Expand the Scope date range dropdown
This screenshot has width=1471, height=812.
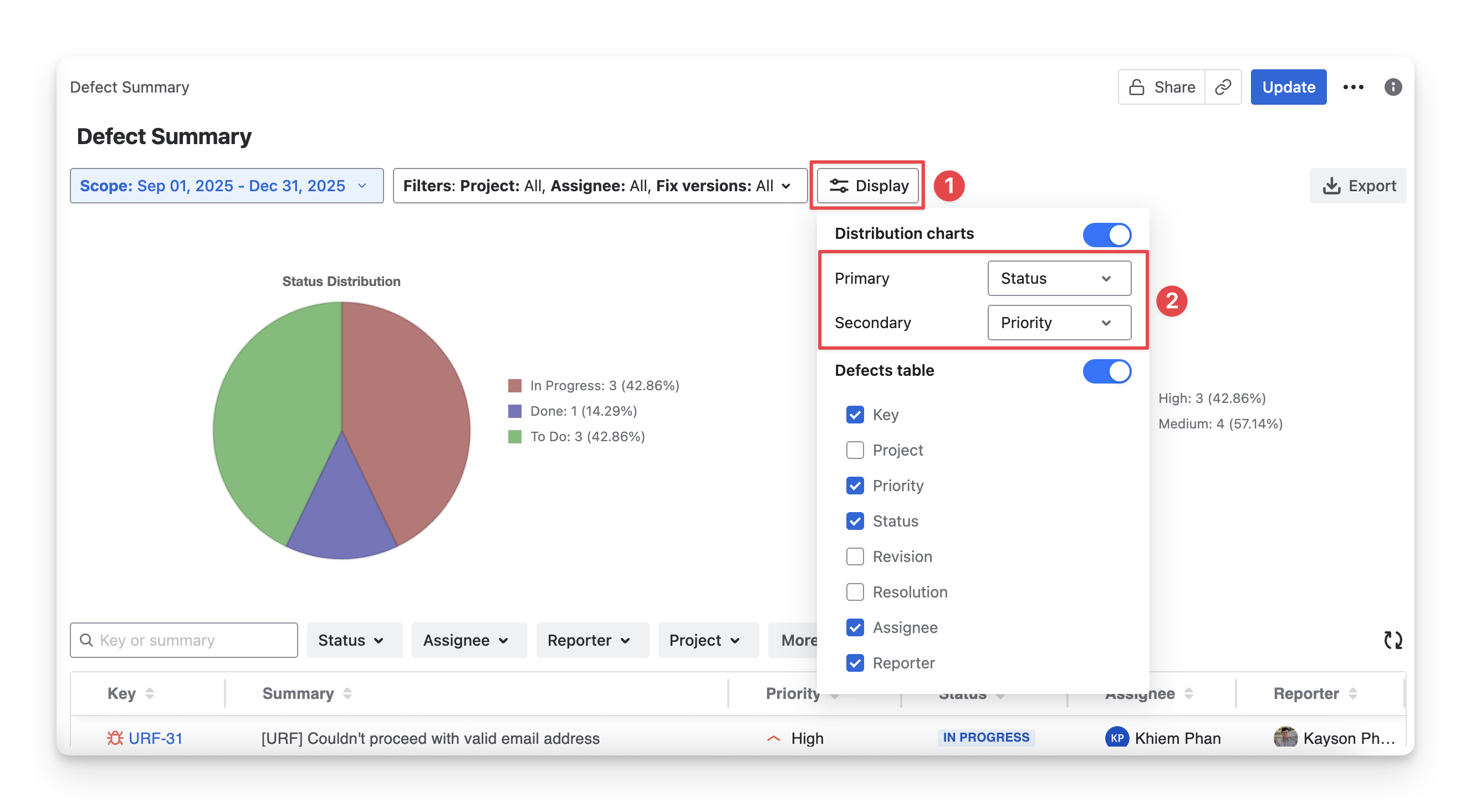click(x=226, y=186)
